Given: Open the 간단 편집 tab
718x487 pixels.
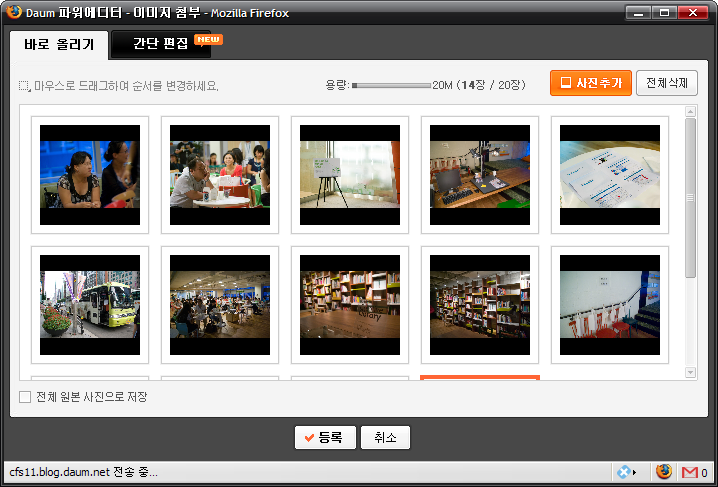Looking at the screenshot, I should tap(161, 44).
